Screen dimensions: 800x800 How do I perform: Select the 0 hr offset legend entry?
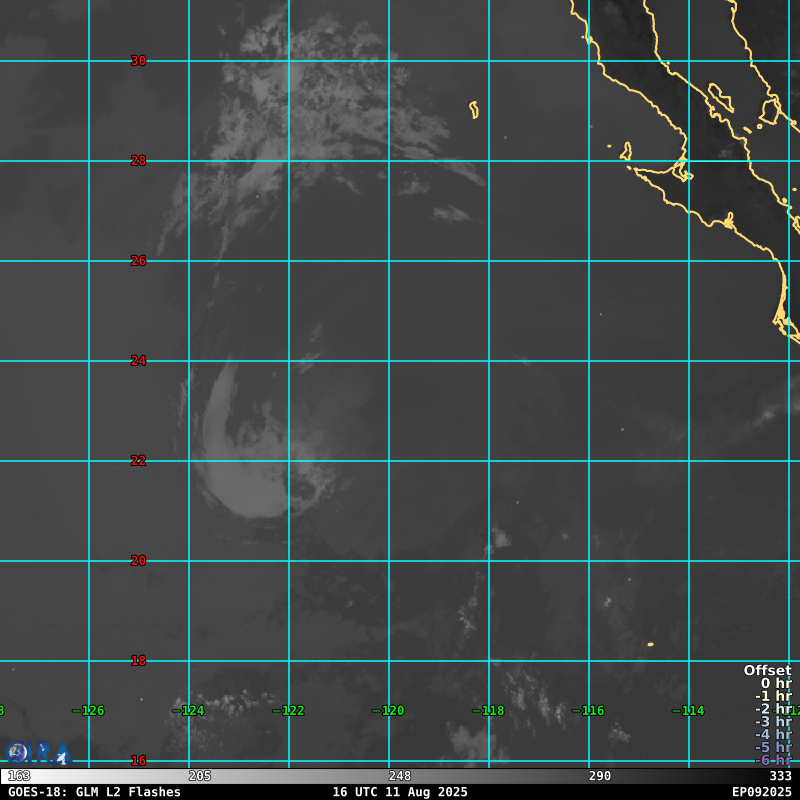(x=775, y=684)
